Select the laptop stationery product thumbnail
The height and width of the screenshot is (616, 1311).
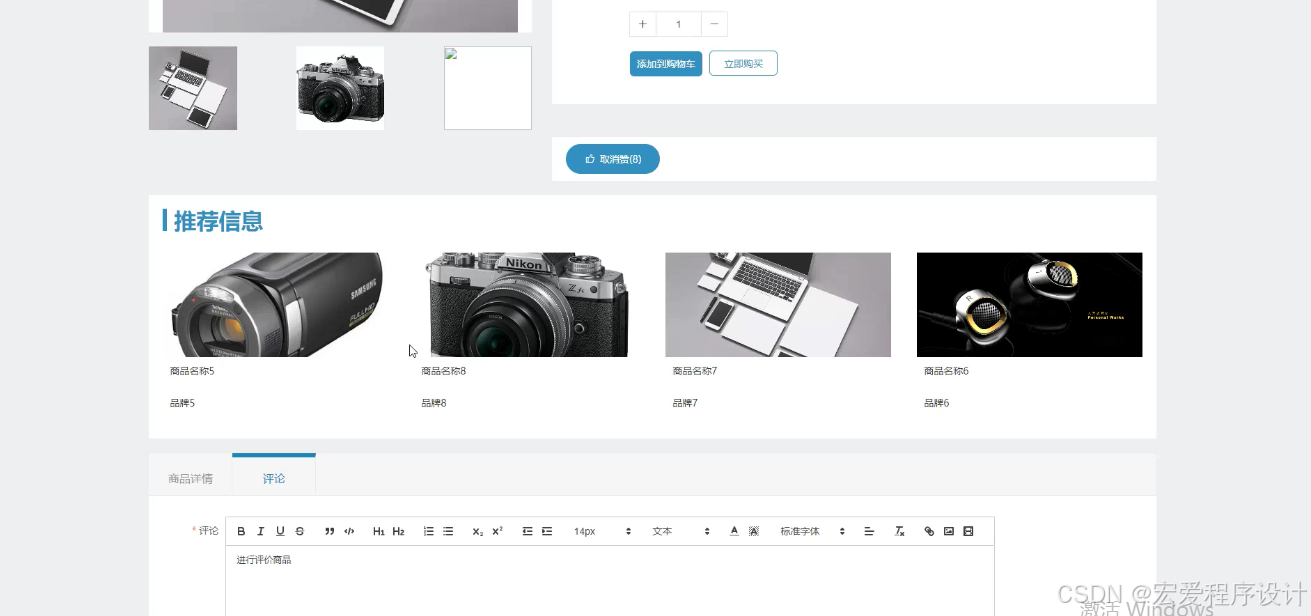pyautogui.click(x=193, y=88)
